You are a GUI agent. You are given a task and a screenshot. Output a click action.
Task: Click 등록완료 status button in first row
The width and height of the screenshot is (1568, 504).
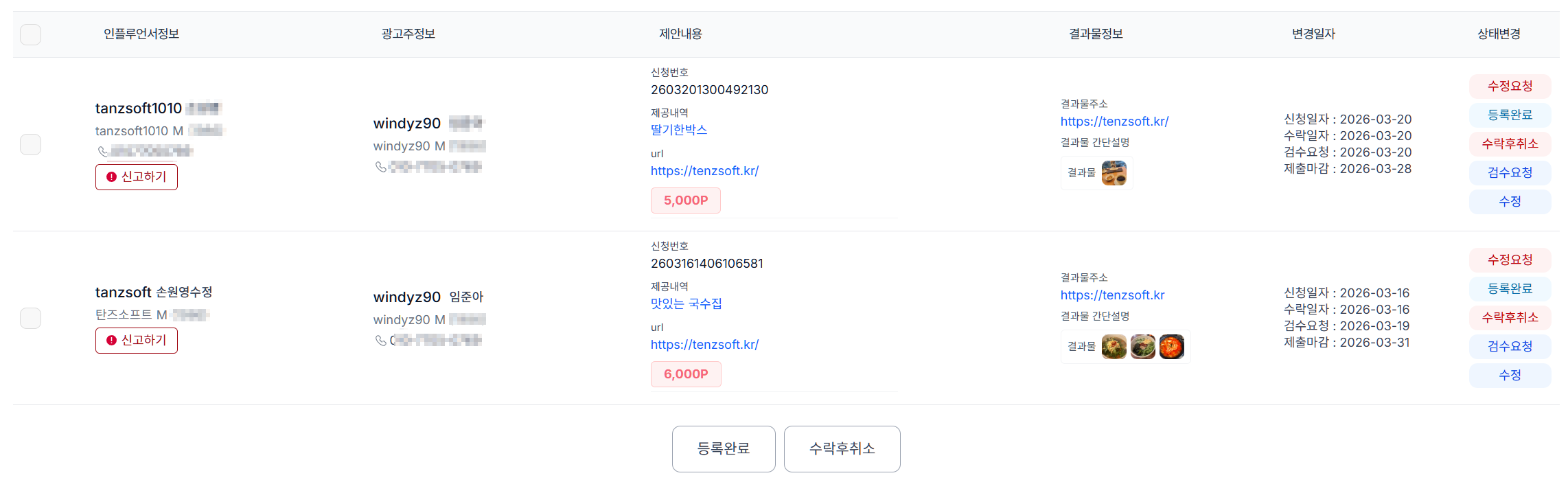1510,115
